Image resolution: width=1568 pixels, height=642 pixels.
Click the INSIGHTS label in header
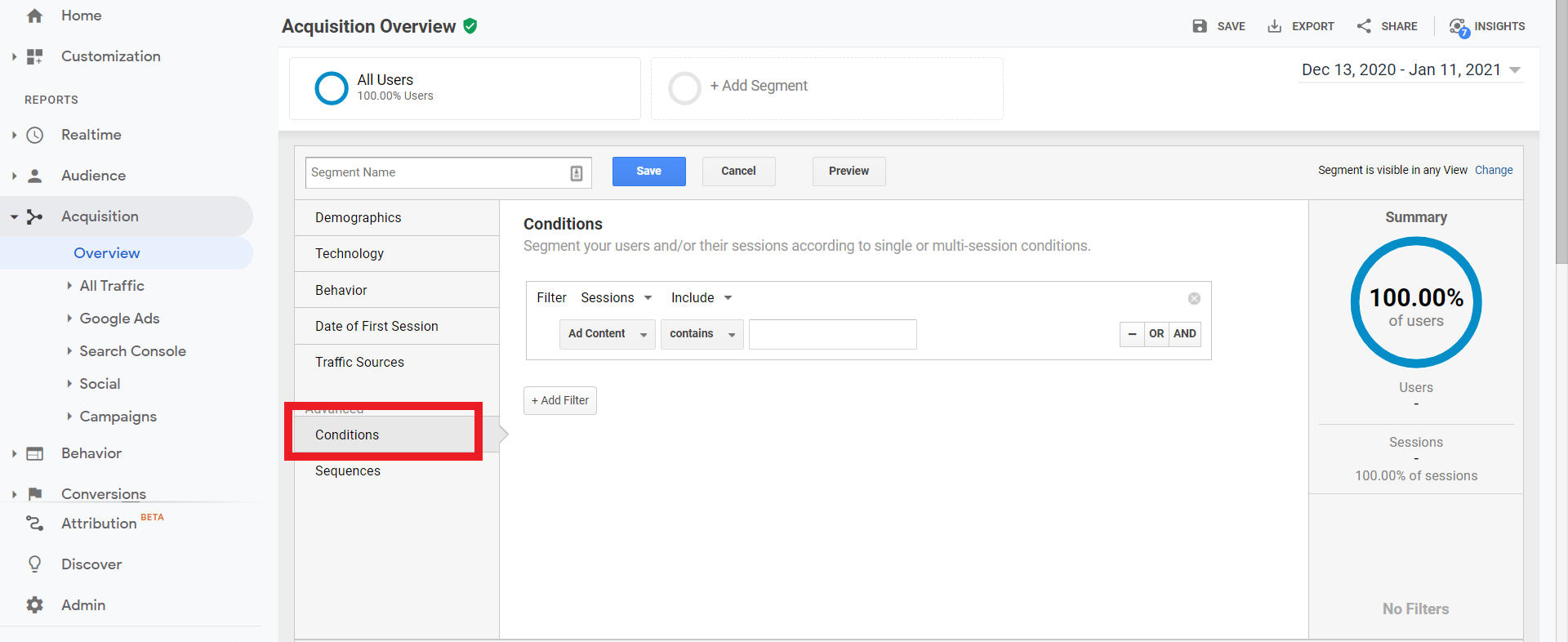[x=1499, y=26]
